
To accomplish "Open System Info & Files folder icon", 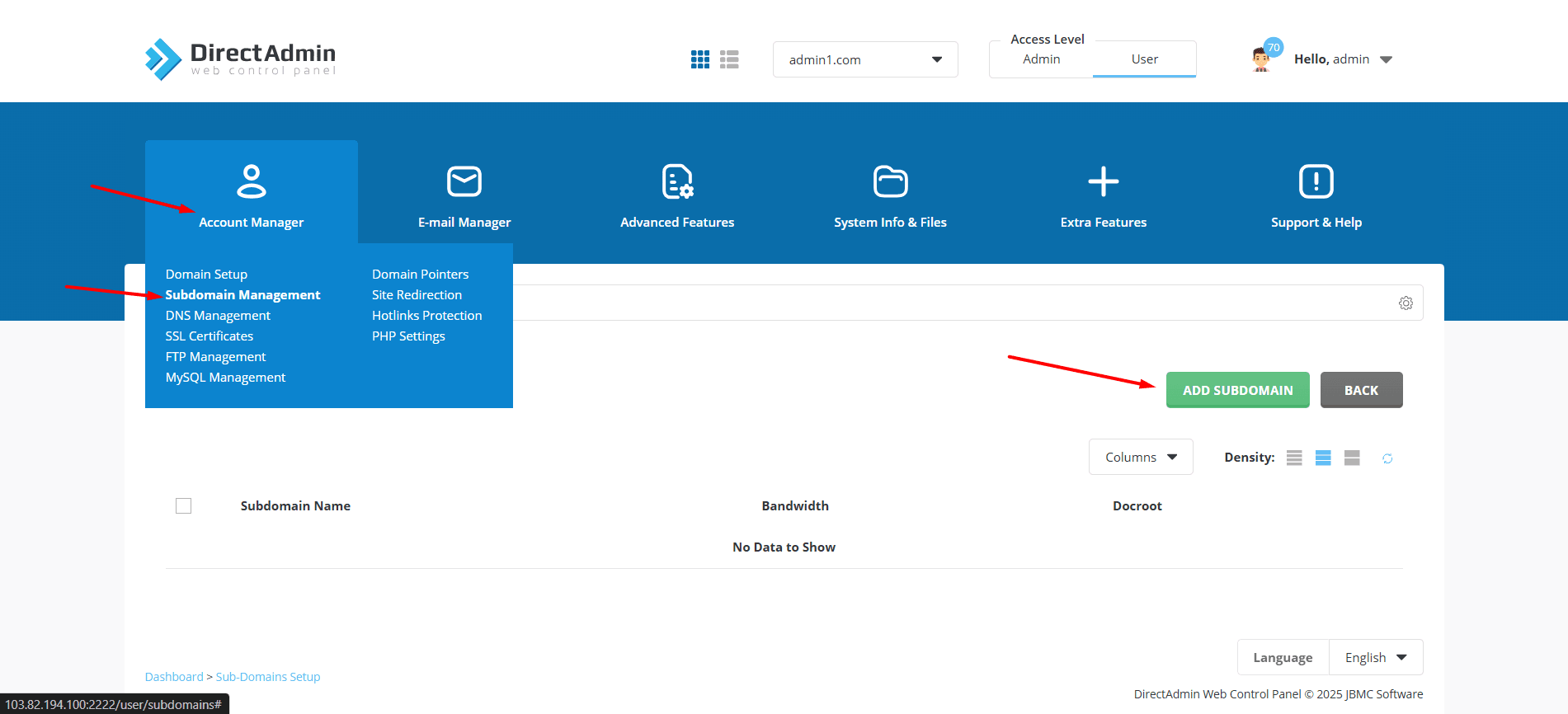I will click(x=890, y=181).
